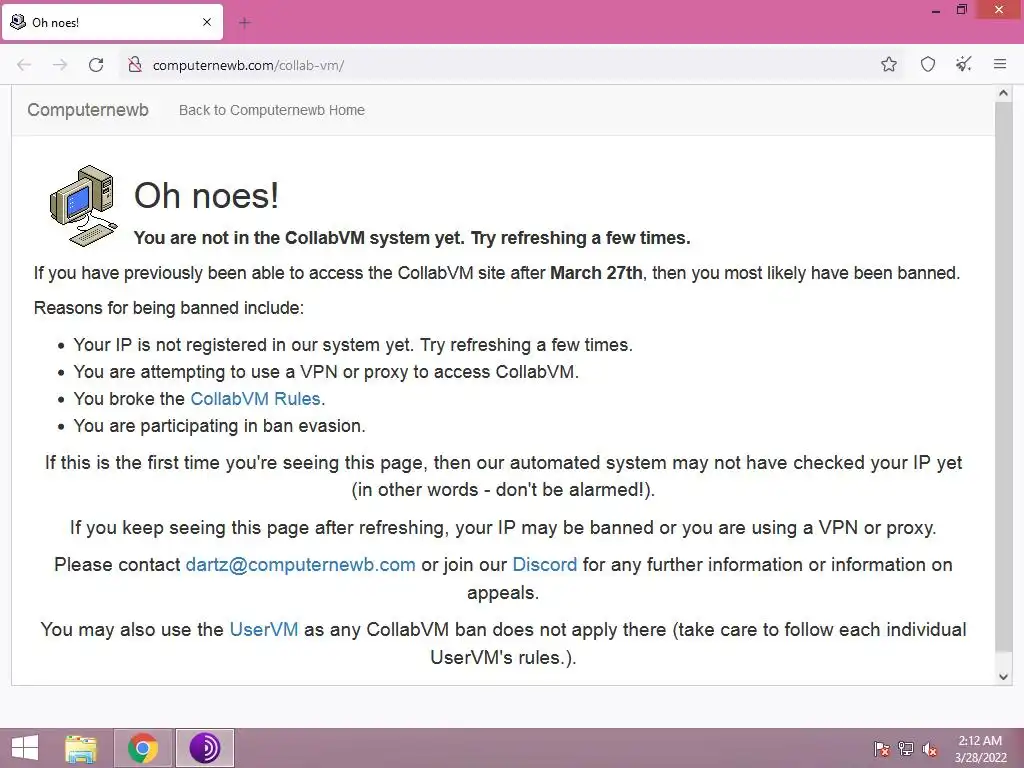Click the Action Center flag tray icon

point(882,749)
